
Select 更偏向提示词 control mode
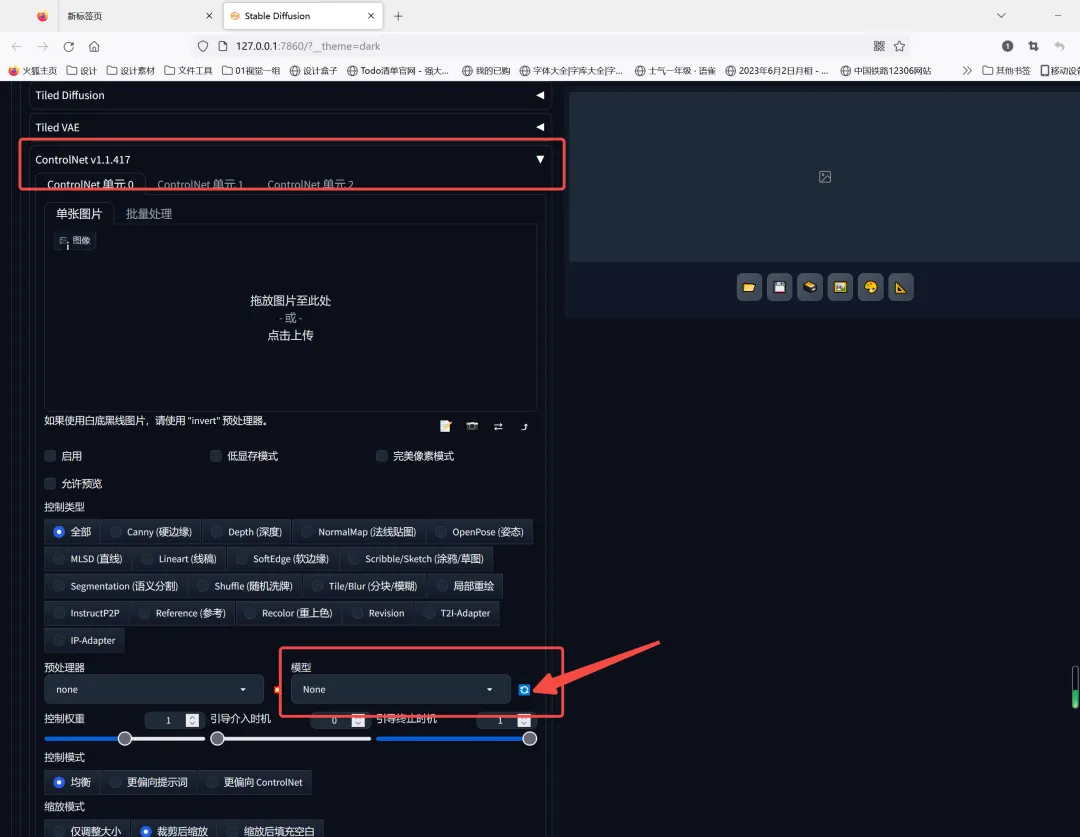pos(149,782)
